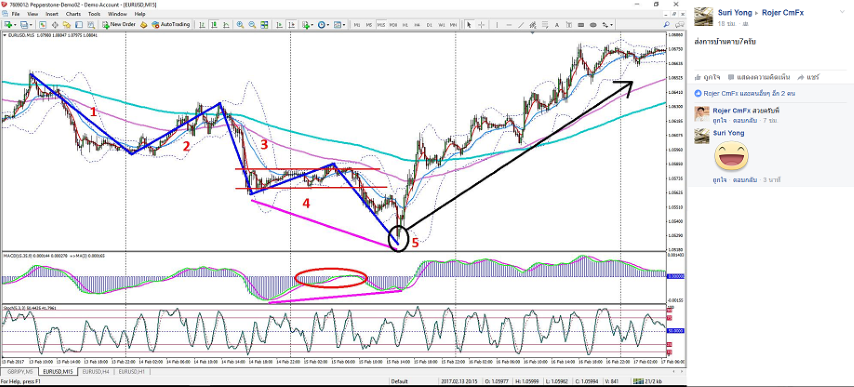Select the vertical line drawing tool

click(x=497, y=24)
